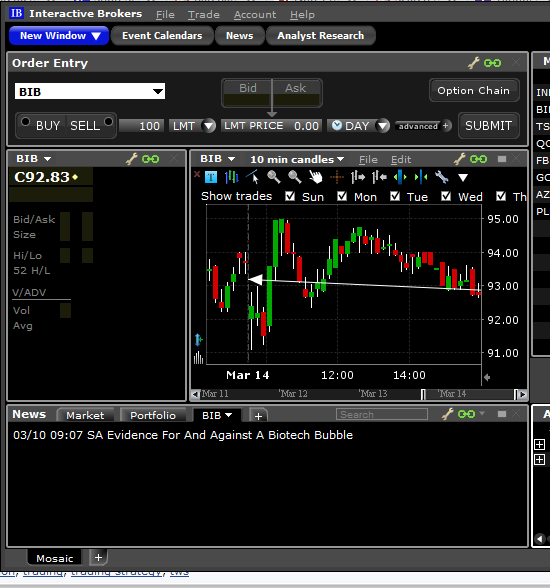The image size is (550, 588).
Task: Open BIB quote panel wrench settings
Action: 131,159
